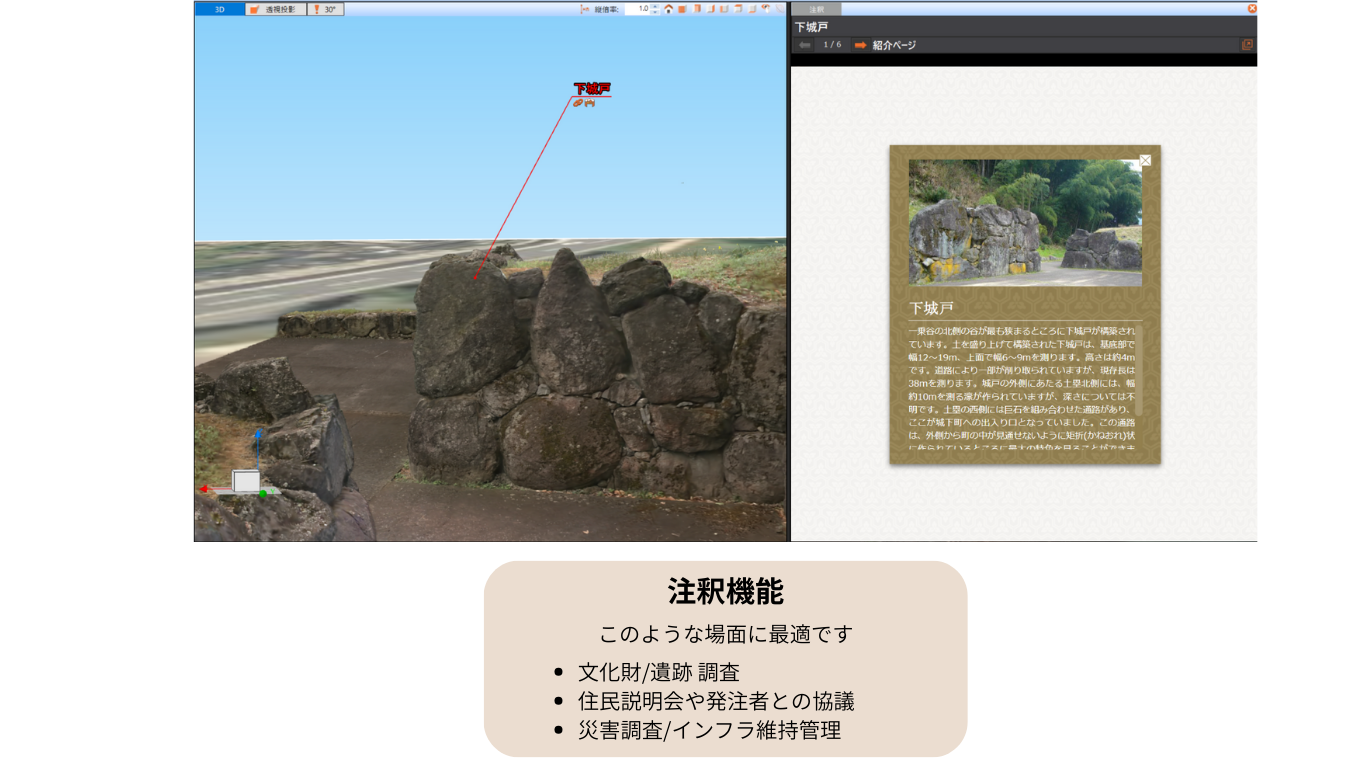Close the annotation panel with orange X
1366x768 pixels.
tap(1252, 8)
